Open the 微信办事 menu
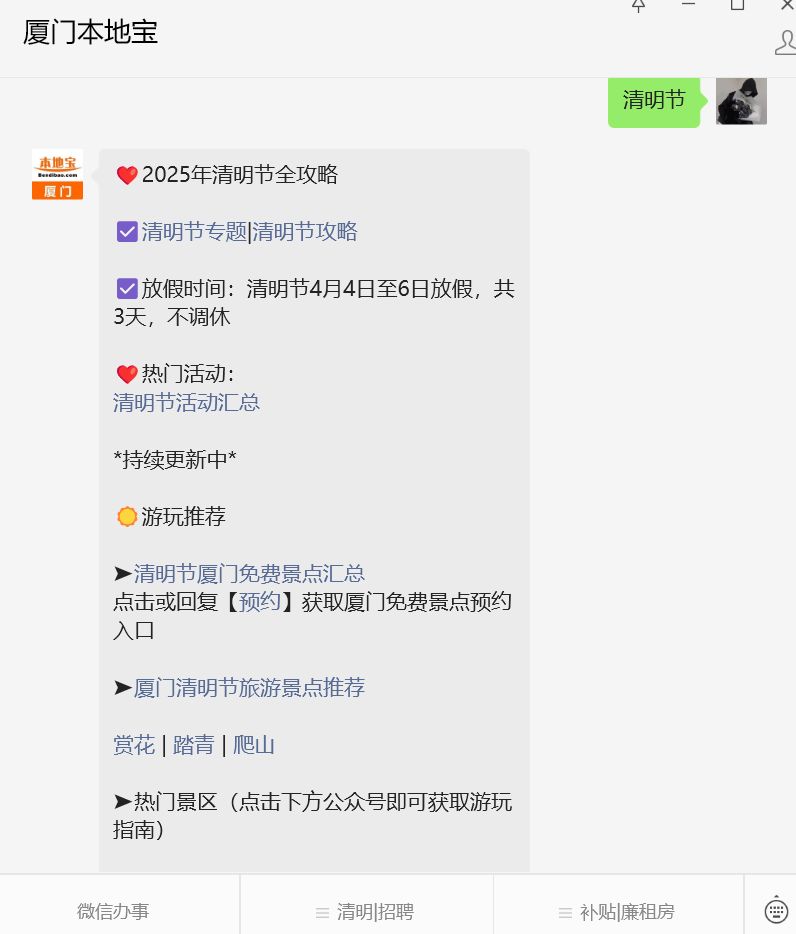796x934 pixels. click(113, 911)
